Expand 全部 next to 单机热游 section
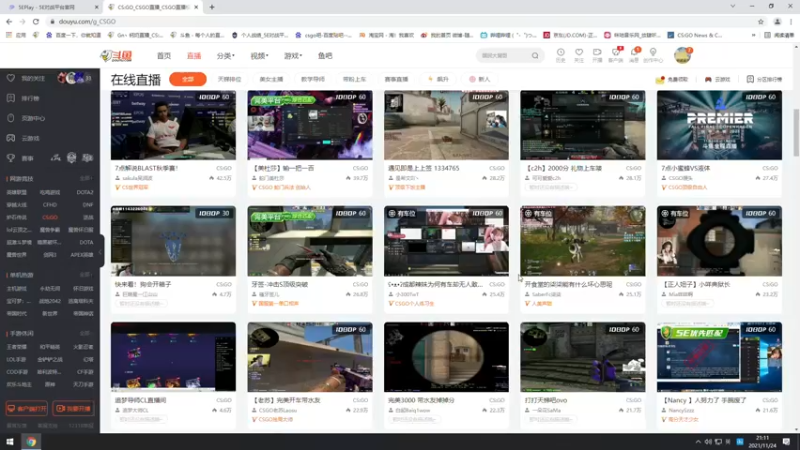This screenshot has height=450, width=800. 86,274
